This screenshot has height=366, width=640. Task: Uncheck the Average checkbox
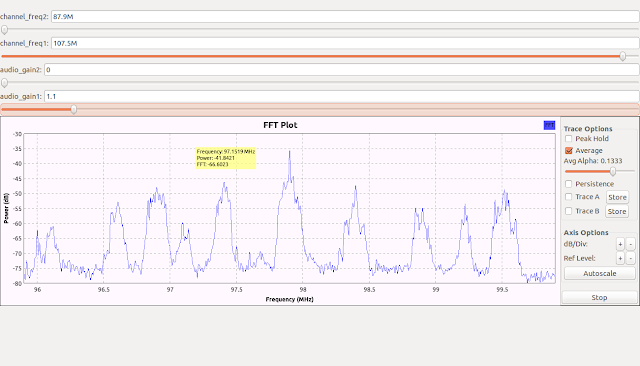pyautogui.click(x=569, y=151)
